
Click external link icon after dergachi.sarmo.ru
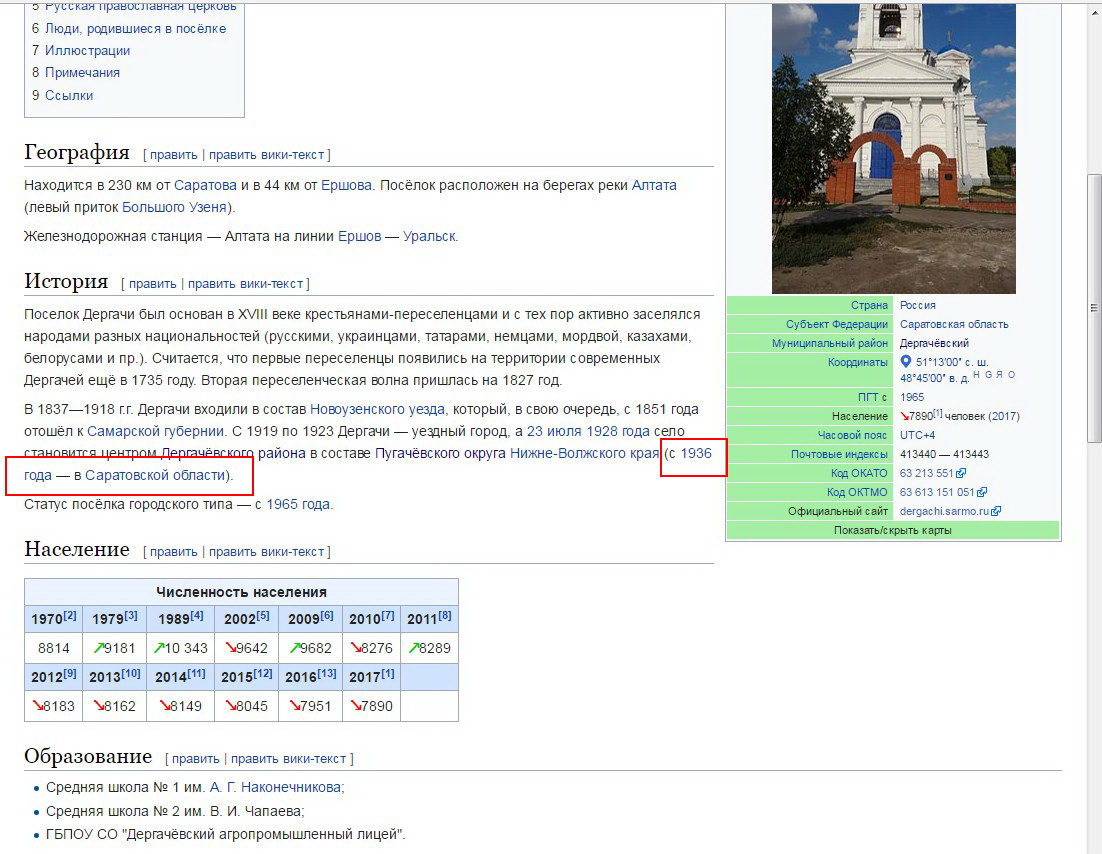[x=996, y=511]
